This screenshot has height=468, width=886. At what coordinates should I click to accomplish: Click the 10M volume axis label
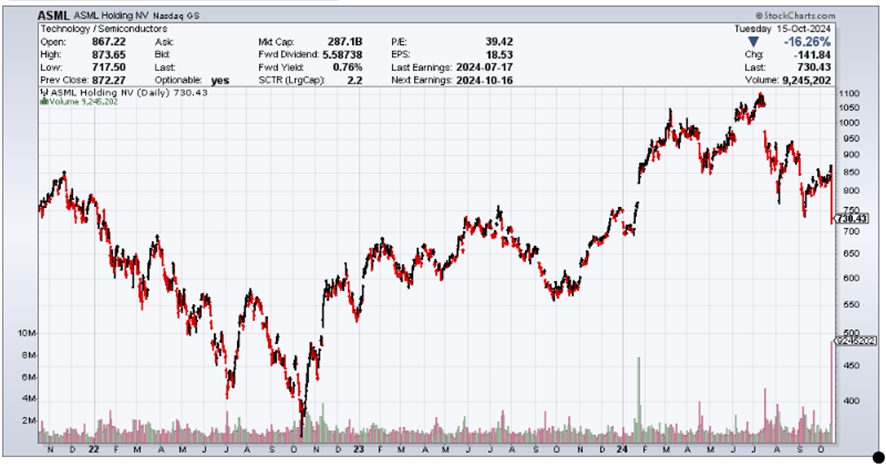click(27, 333)
